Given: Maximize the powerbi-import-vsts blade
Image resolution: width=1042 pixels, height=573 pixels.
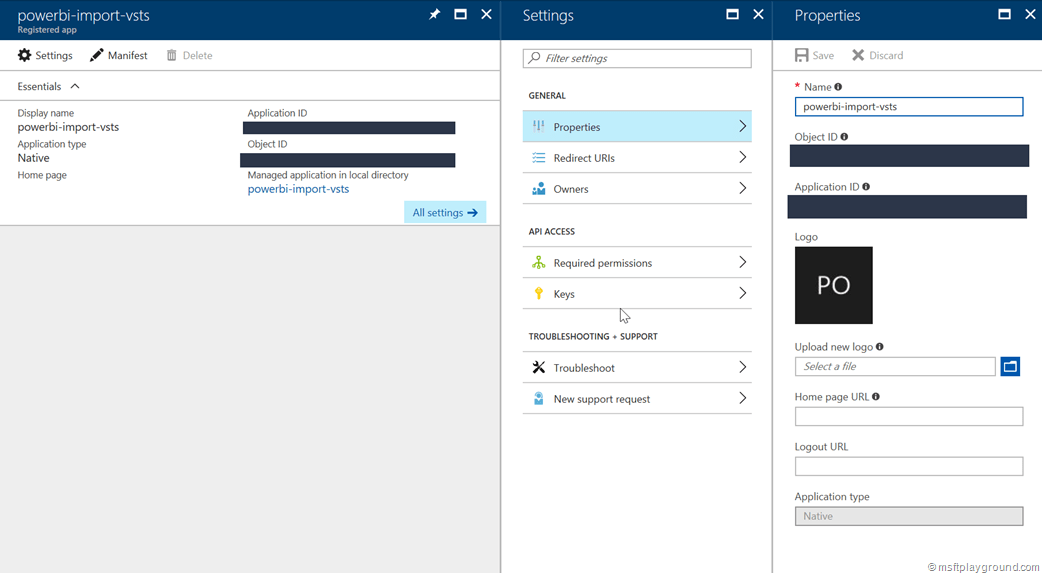Looking at the screenshot, I should pyautogui.click(x=461, y=15).
